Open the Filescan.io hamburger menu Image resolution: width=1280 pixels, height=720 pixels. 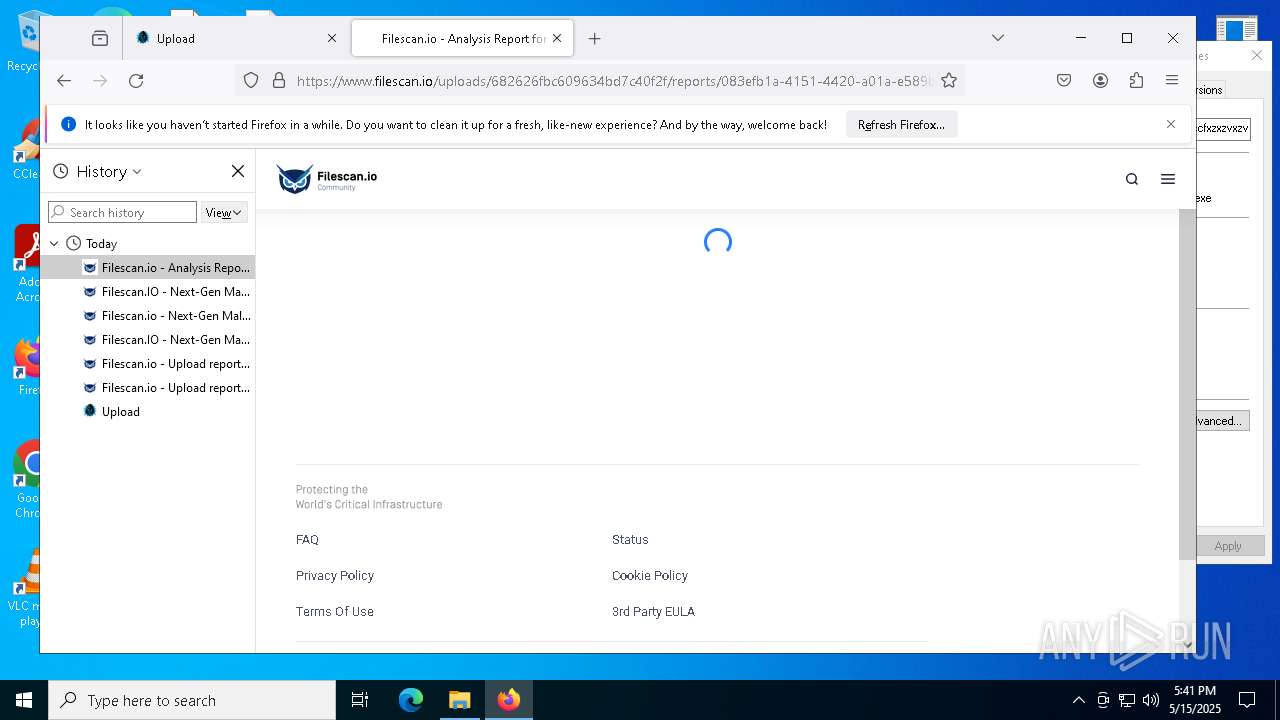(1168, 179)
